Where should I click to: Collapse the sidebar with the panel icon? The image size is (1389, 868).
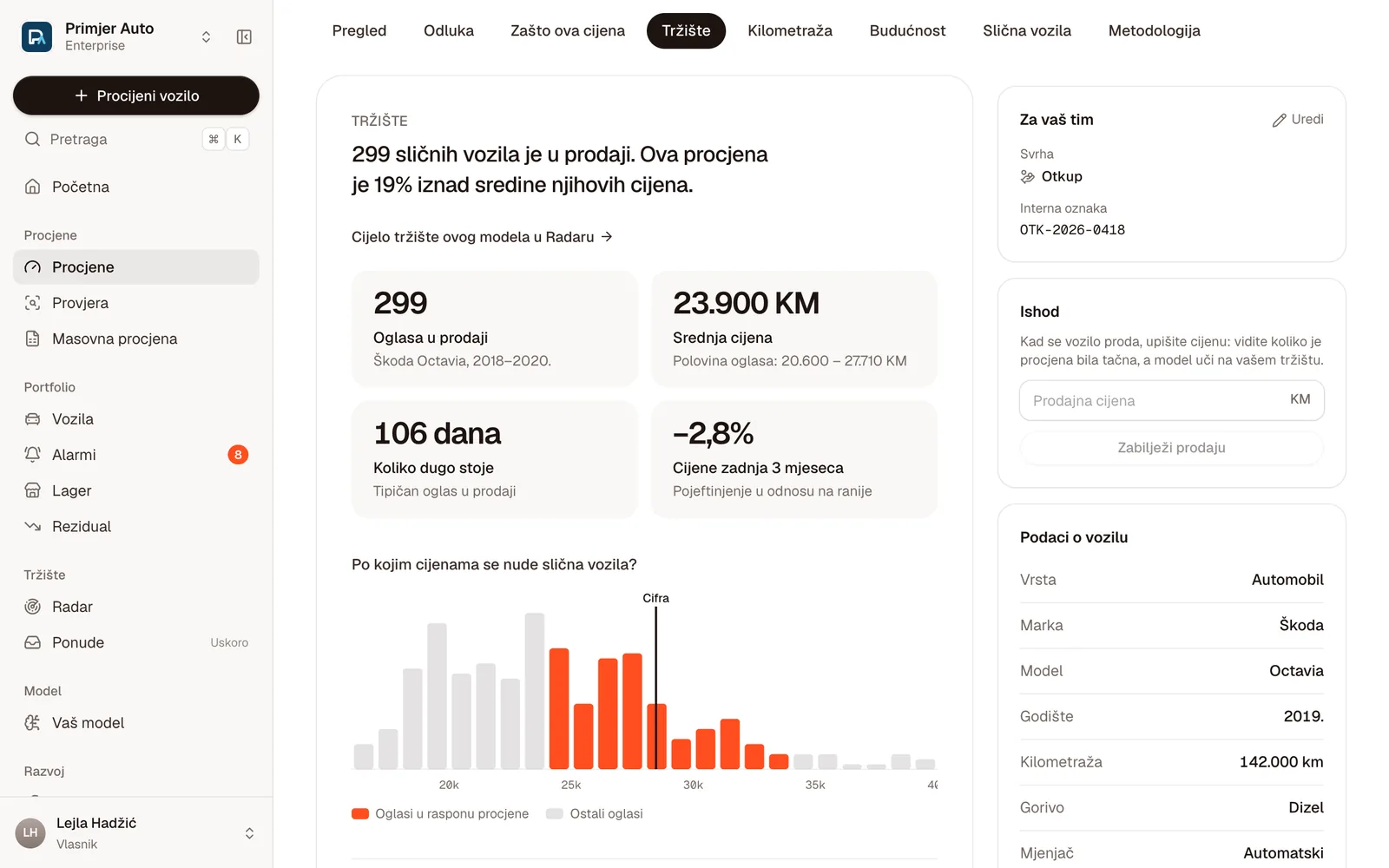point(244,36)
